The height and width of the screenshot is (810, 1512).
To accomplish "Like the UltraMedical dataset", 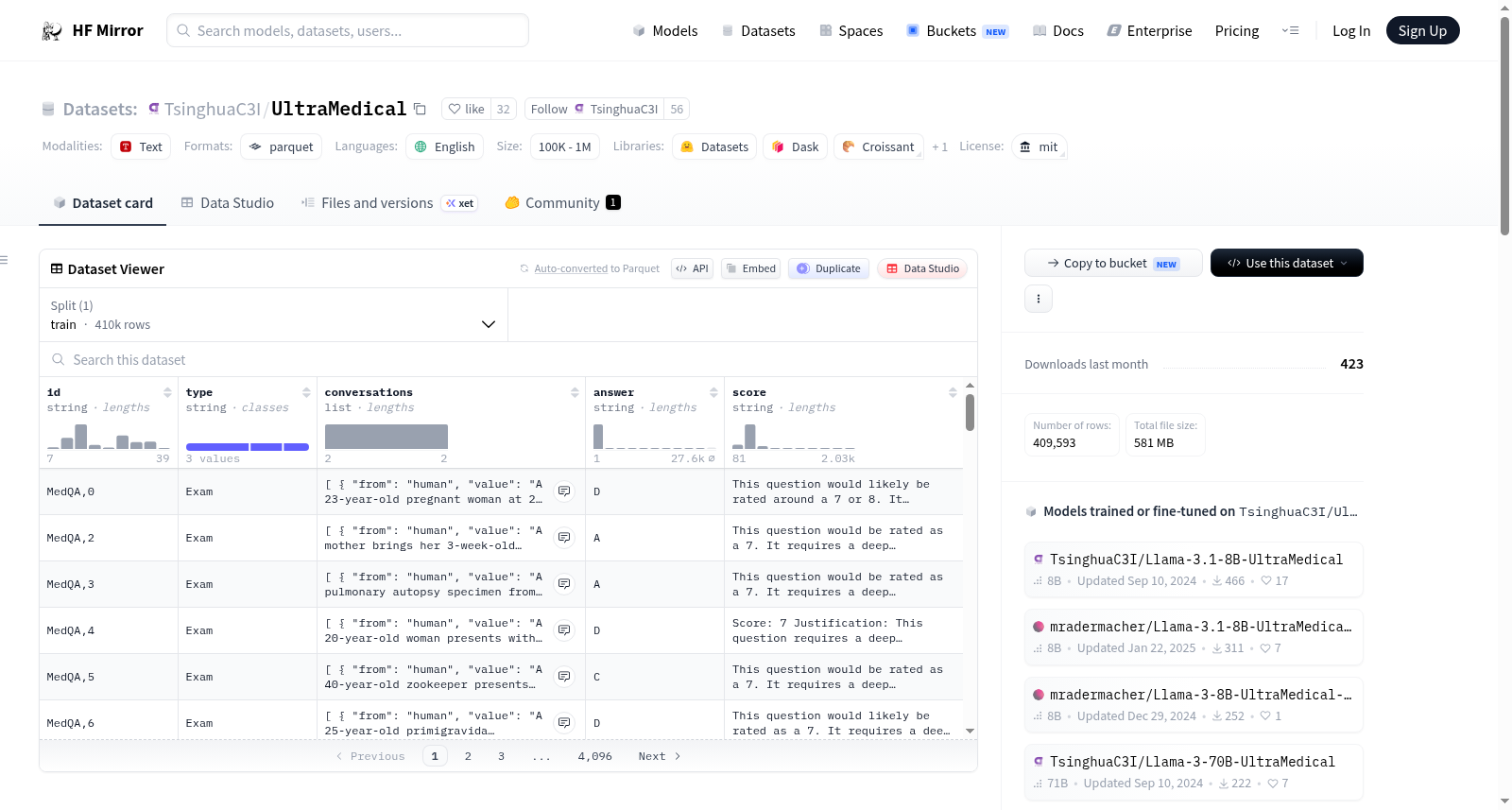I will (466, 110).
